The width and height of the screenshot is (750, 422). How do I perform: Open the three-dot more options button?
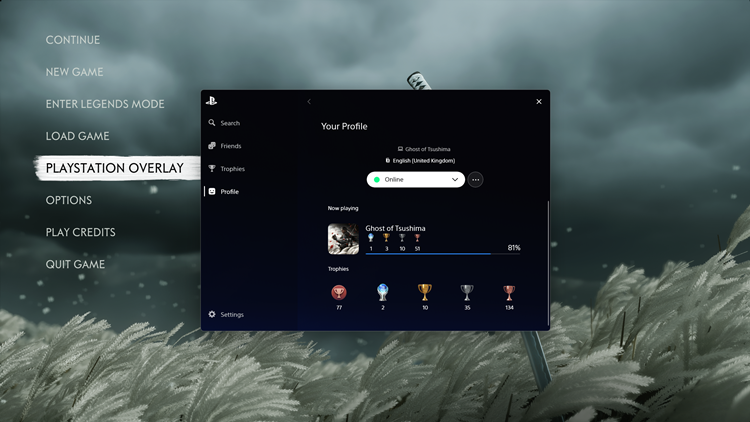click(475, 179)
